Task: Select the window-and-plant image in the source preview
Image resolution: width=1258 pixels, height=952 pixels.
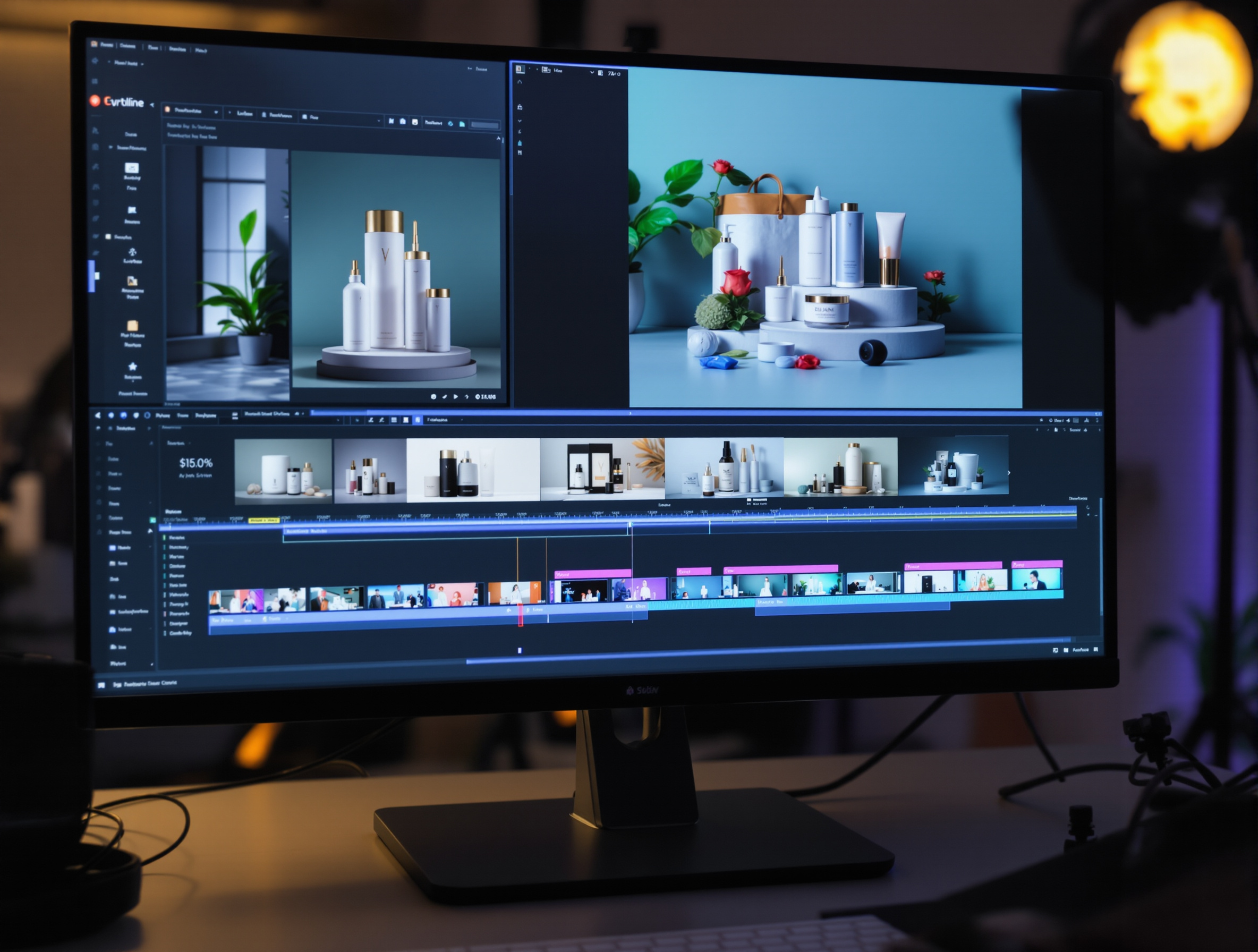Action: tap(227, 274)
